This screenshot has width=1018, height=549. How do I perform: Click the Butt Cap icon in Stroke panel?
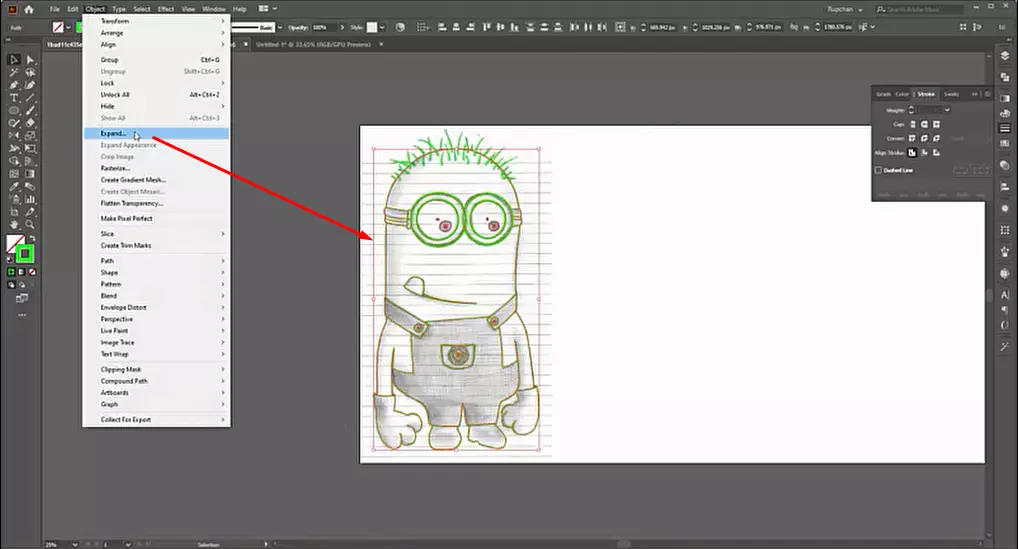click(x=912, y=124)
